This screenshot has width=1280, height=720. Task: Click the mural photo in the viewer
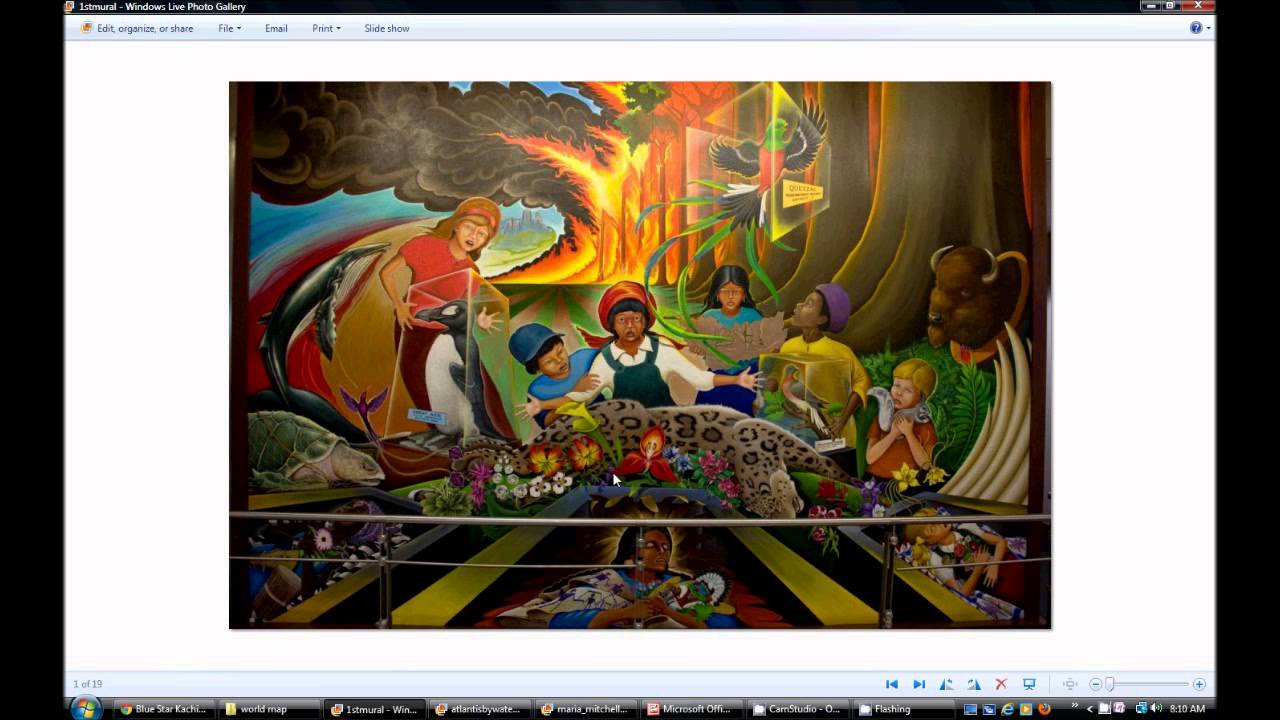click(x=640, y=355)
